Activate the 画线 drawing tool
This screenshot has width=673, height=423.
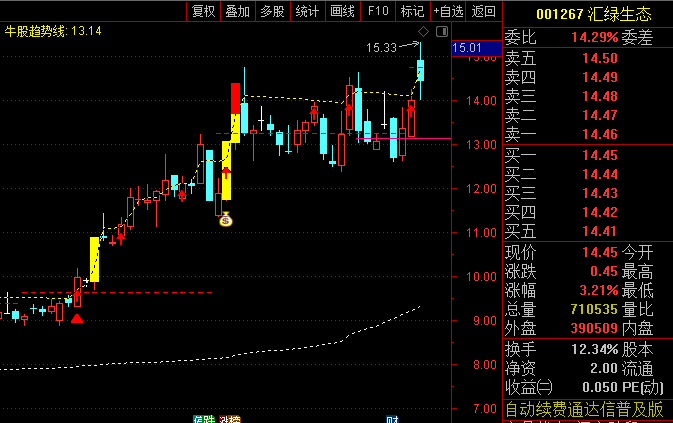tap(343, 11)
